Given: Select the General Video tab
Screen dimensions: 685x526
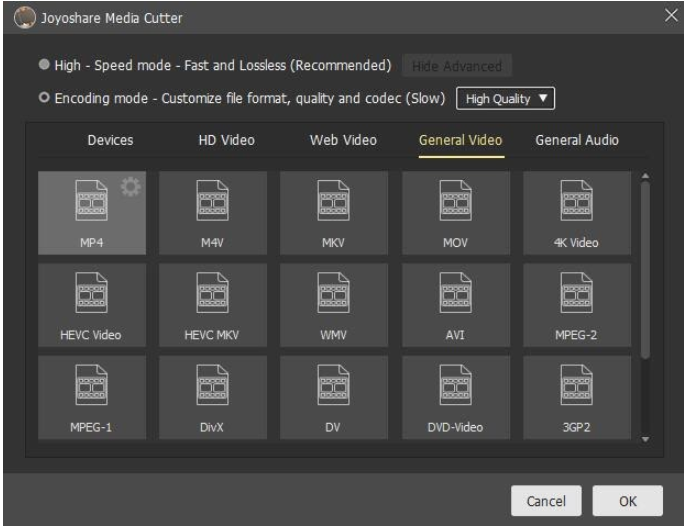Looking at the screenshot, I should (x=461, y=140).
